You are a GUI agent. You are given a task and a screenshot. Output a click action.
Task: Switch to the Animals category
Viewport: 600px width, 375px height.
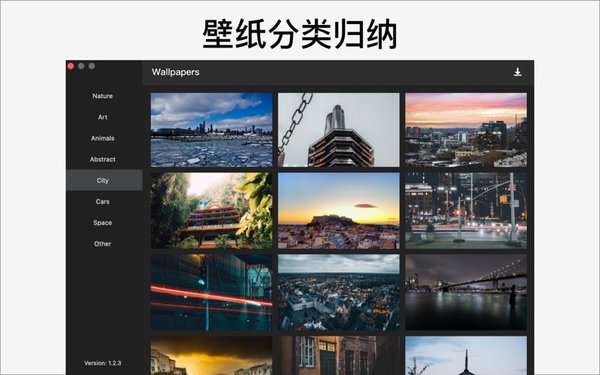[x=103, y=138]
